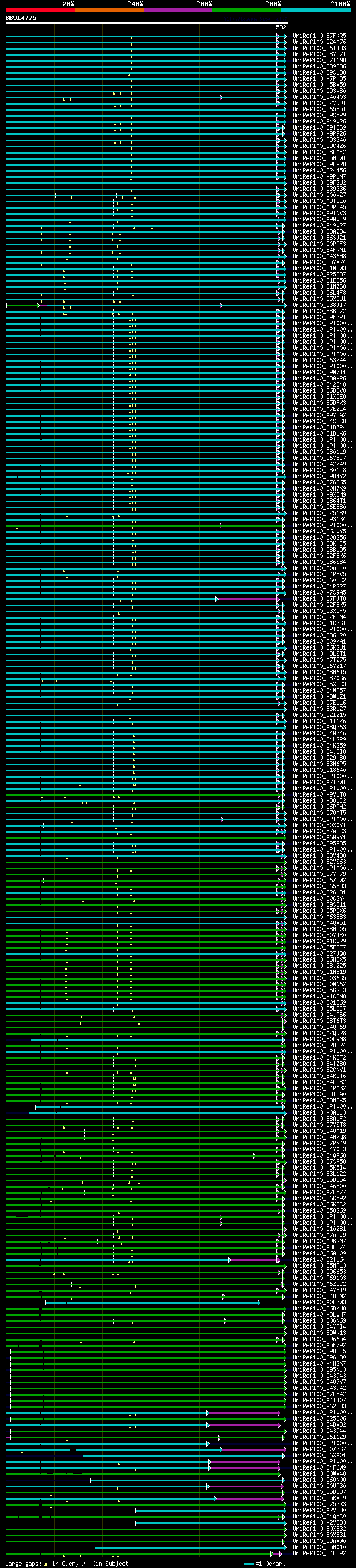The image size is (356, 1568).
Task: Select the UniRef100_B9SU88 label
Action: point(319,72)
